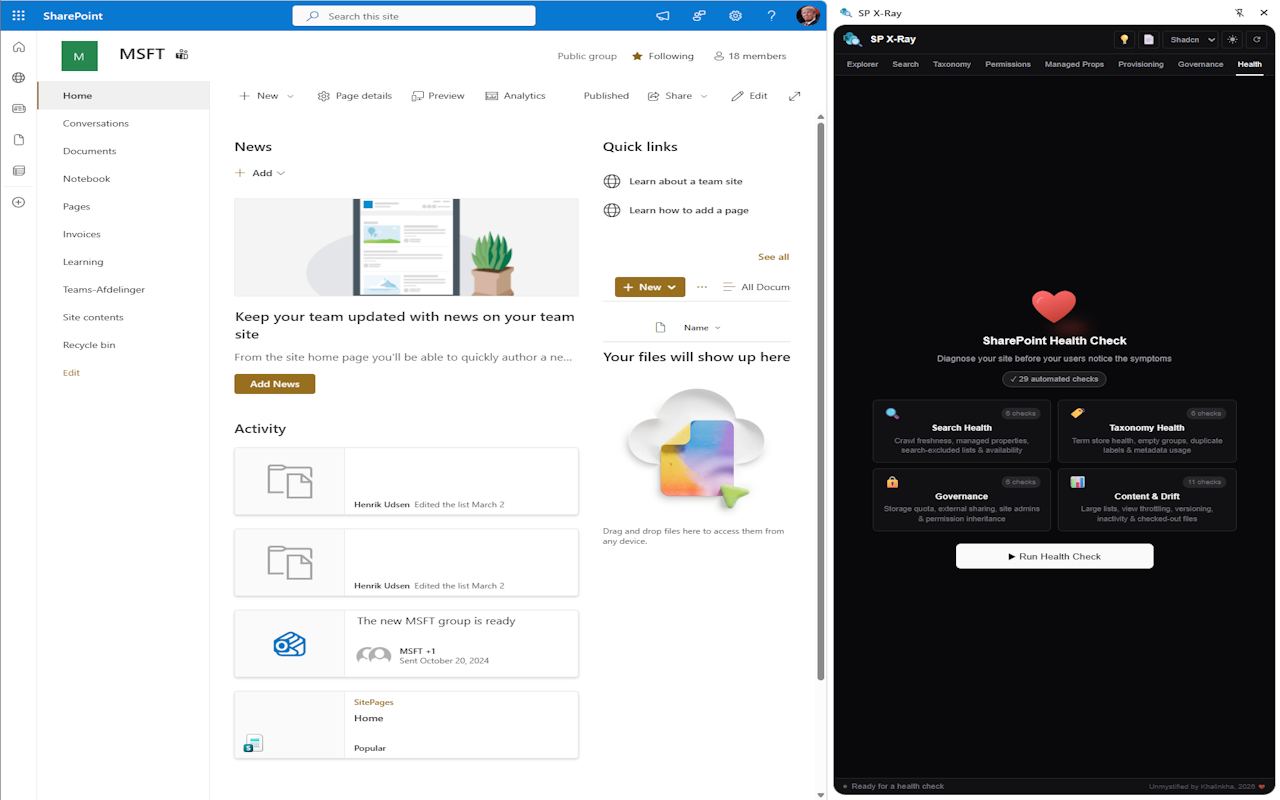Screen dimensions: 1280x800
Task: Switch to the Search tab in SP X-Ray
Action: pyautogui.click(x=905, y=64)
